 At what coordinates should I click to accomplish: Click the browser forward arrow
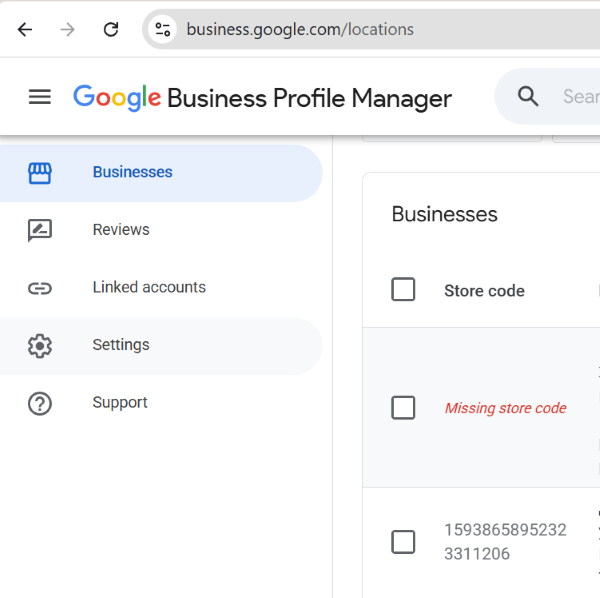click(68, 29)
